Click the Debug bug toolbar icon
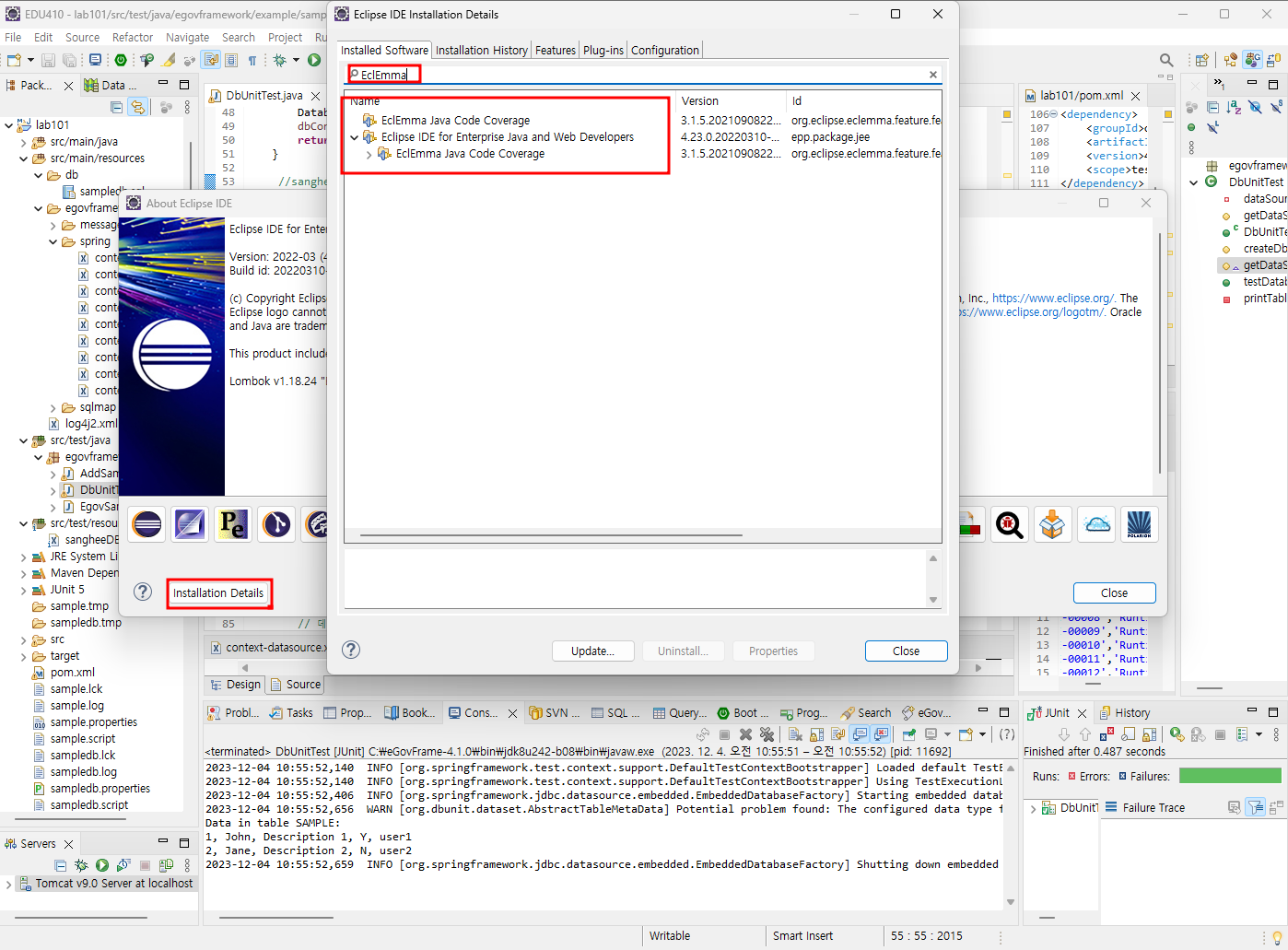 [x=279, y=60]
